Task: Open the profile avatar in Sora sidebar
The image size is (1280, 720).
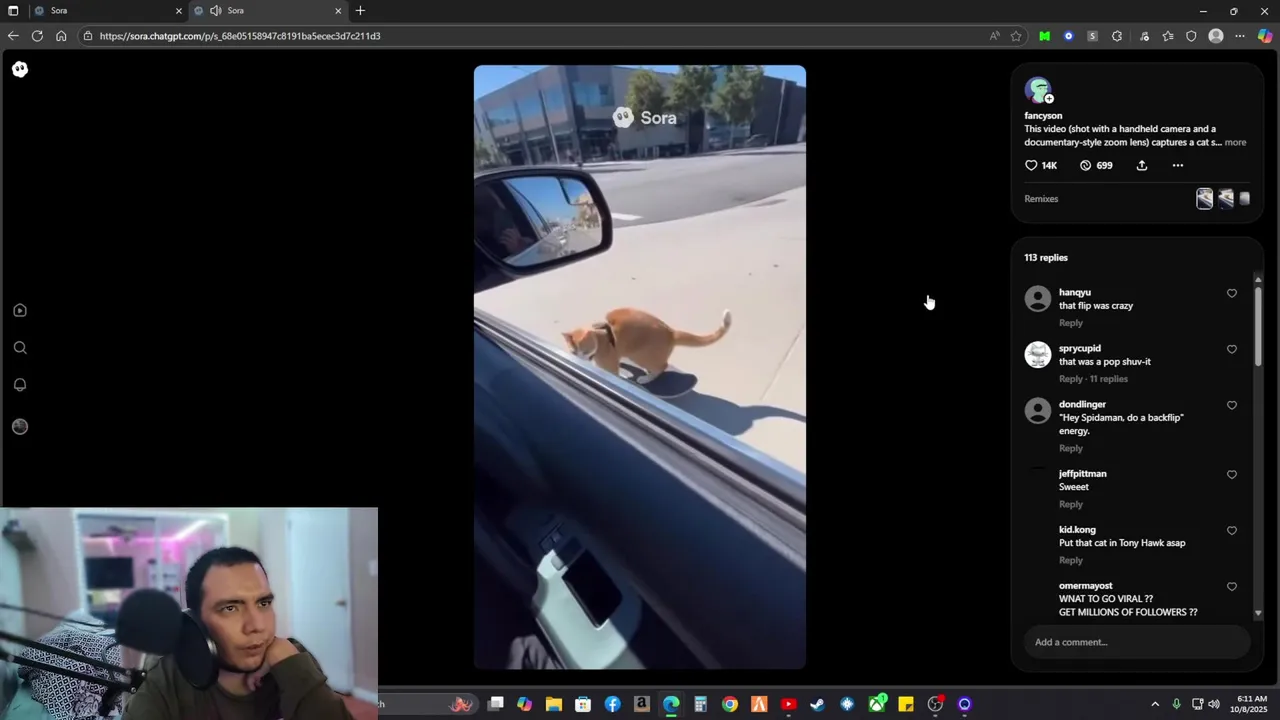Action: (x=20, y=427)
